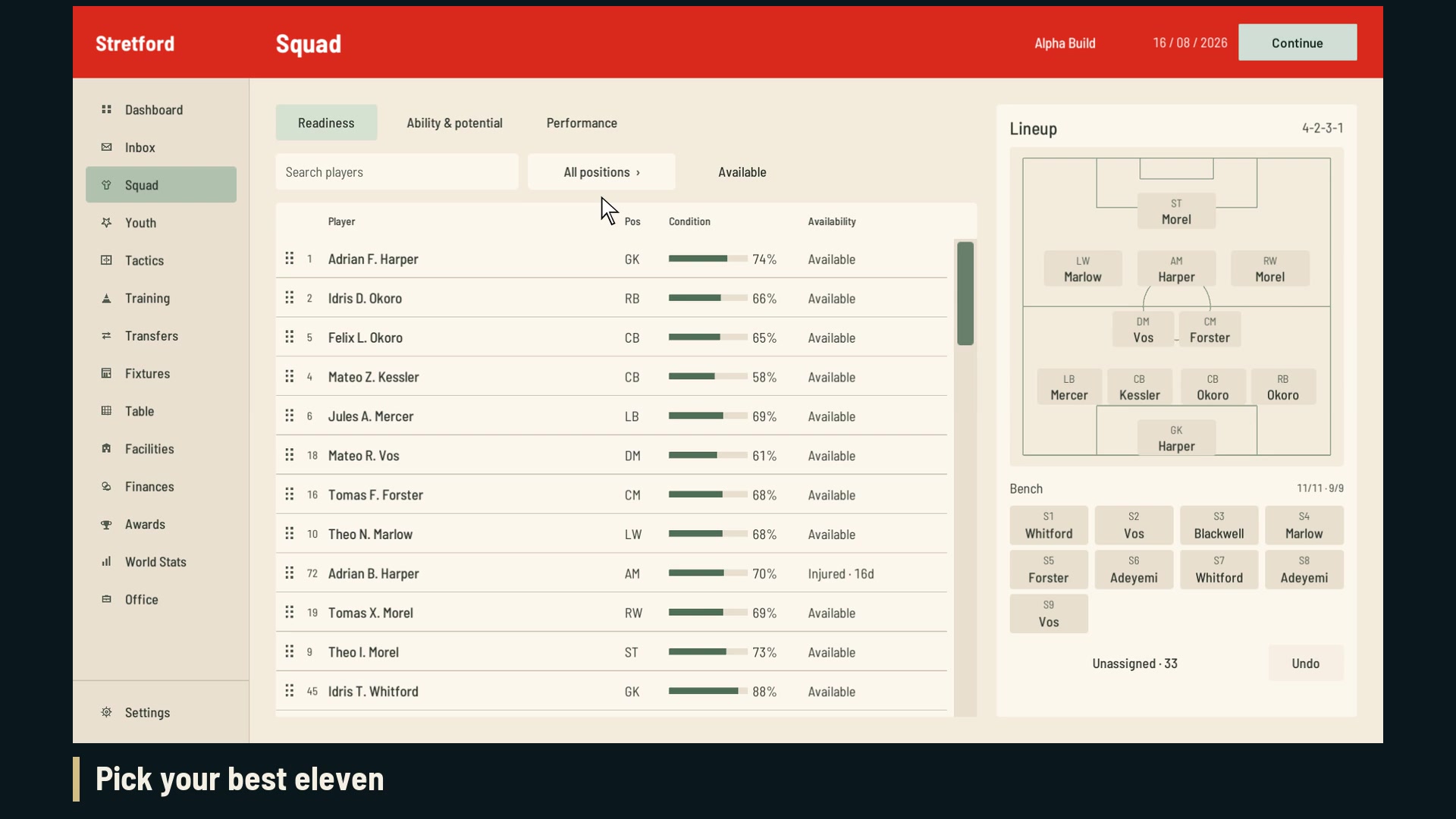Screen dimensions: 1456x819
Task: Grab the drag handle for Adrian F. Harper
Action: click(x=289, y=259)
